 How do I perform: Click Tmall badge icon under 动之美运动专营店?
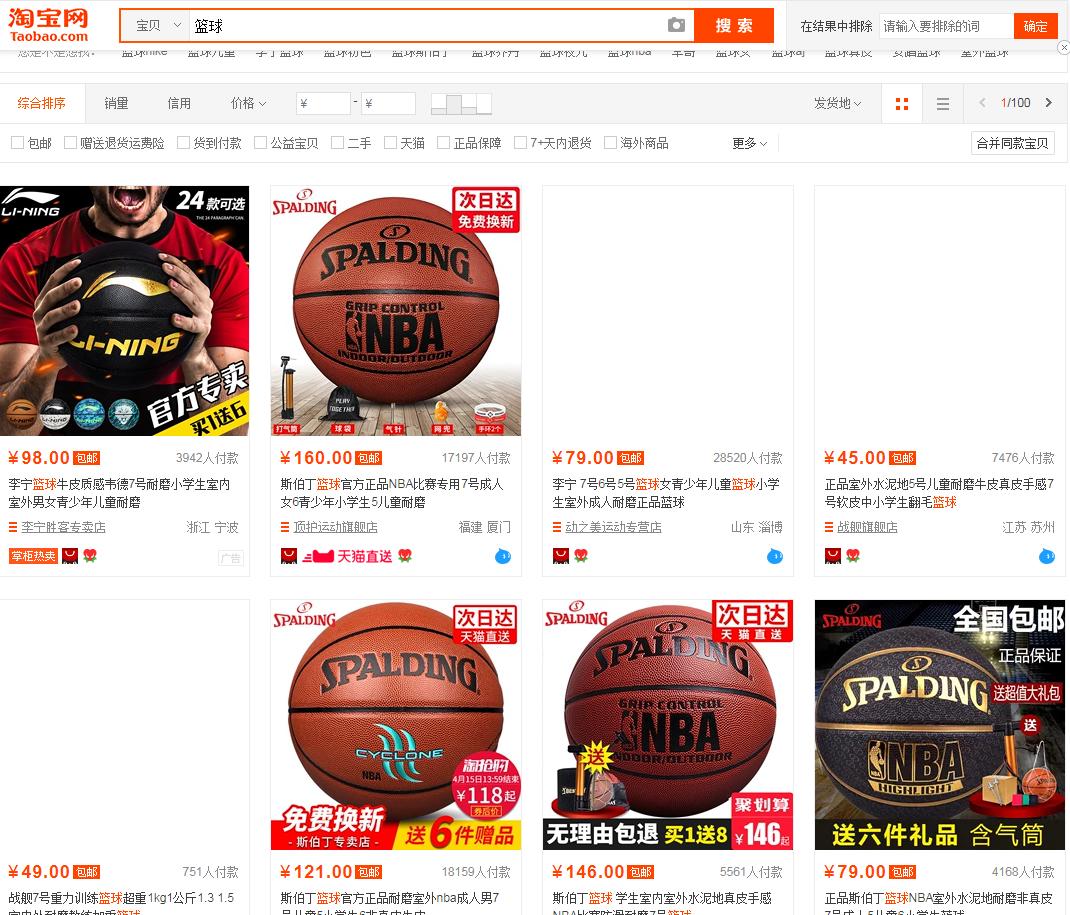[x=560, y=556]
